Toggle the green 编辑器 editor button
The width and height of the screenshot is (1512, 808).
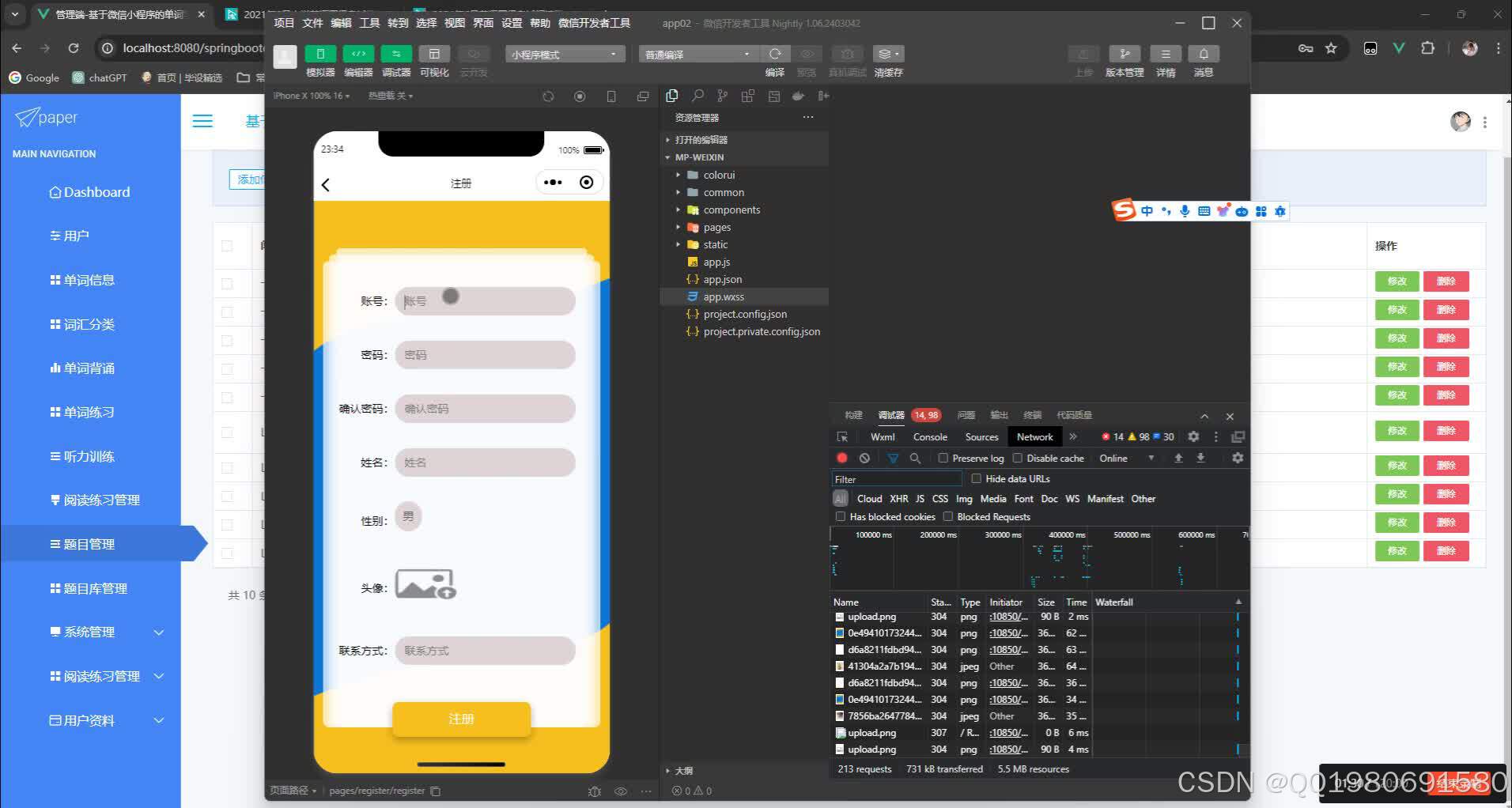pyautogui.click(x=358, y=54)
